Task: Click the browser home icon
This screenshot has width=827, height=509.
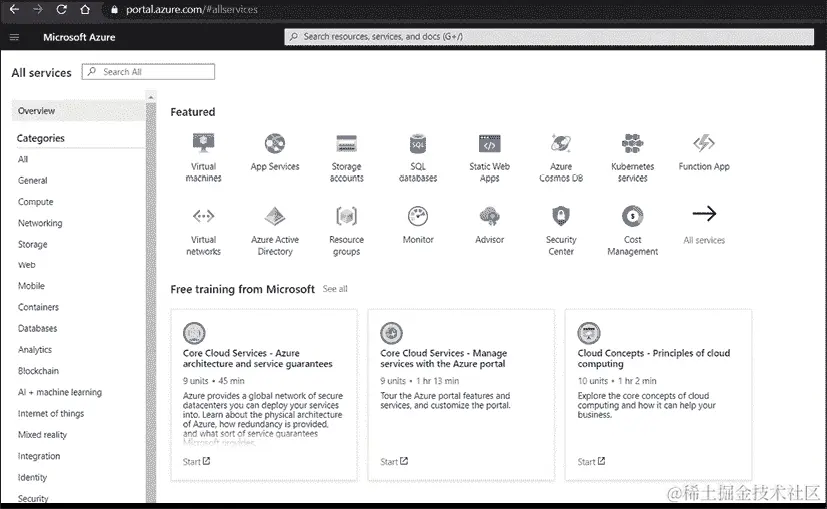Action: click(85, 9)
